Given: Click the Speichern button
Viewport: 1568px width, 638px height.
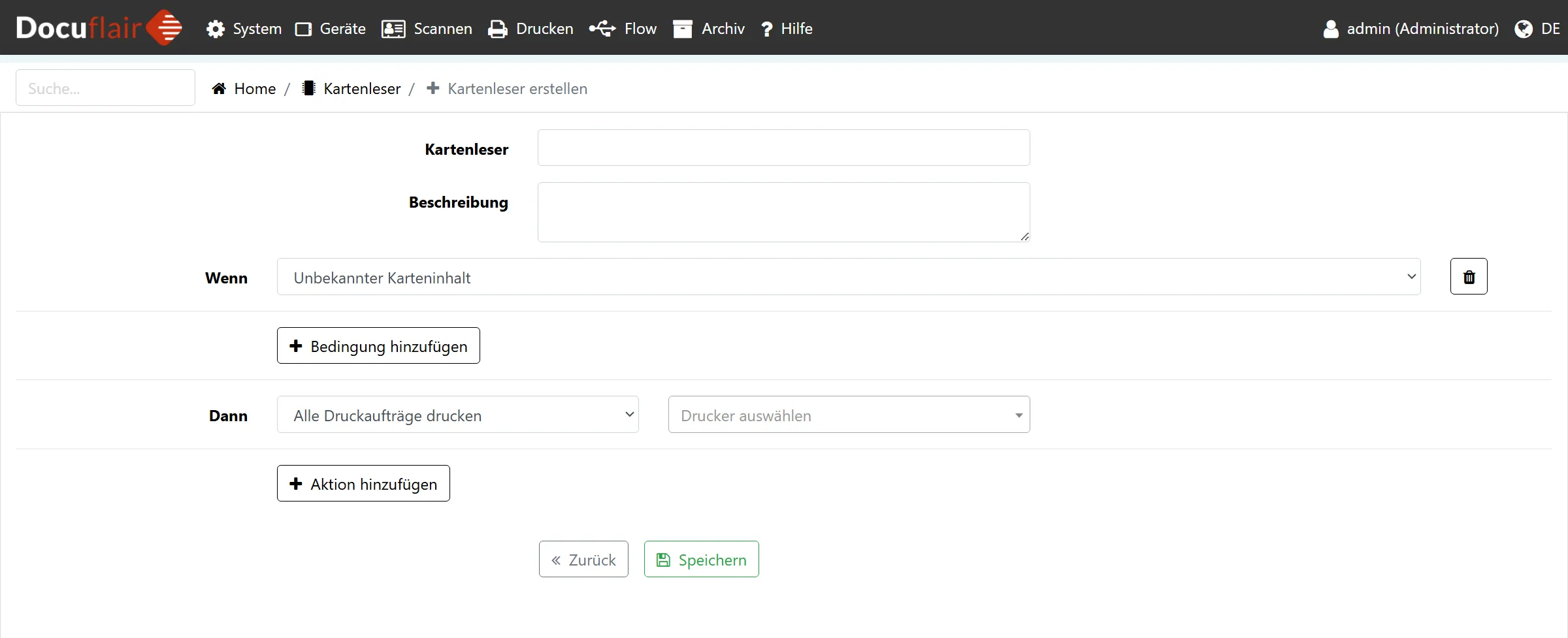Looking at the screenshot, I should pyautogui.click(x=701, y=560).
